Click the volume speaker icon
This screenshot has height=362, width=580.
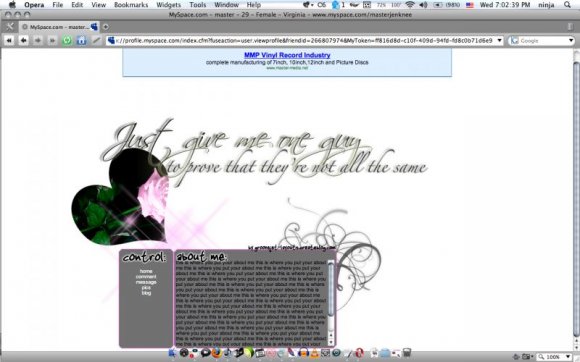424,5
